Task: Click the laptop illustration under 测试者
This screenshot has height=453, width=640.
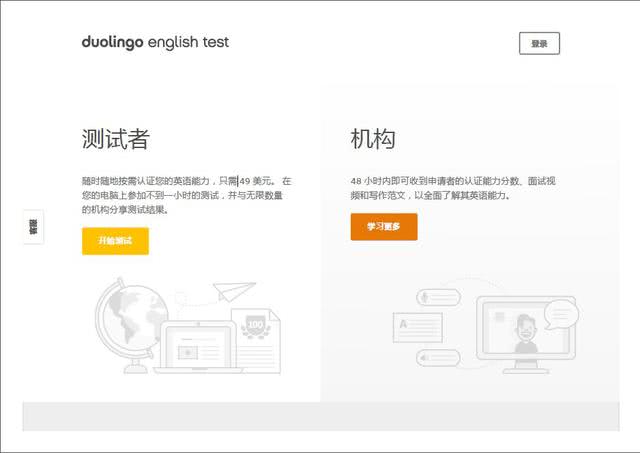Action: coord(197,347)
